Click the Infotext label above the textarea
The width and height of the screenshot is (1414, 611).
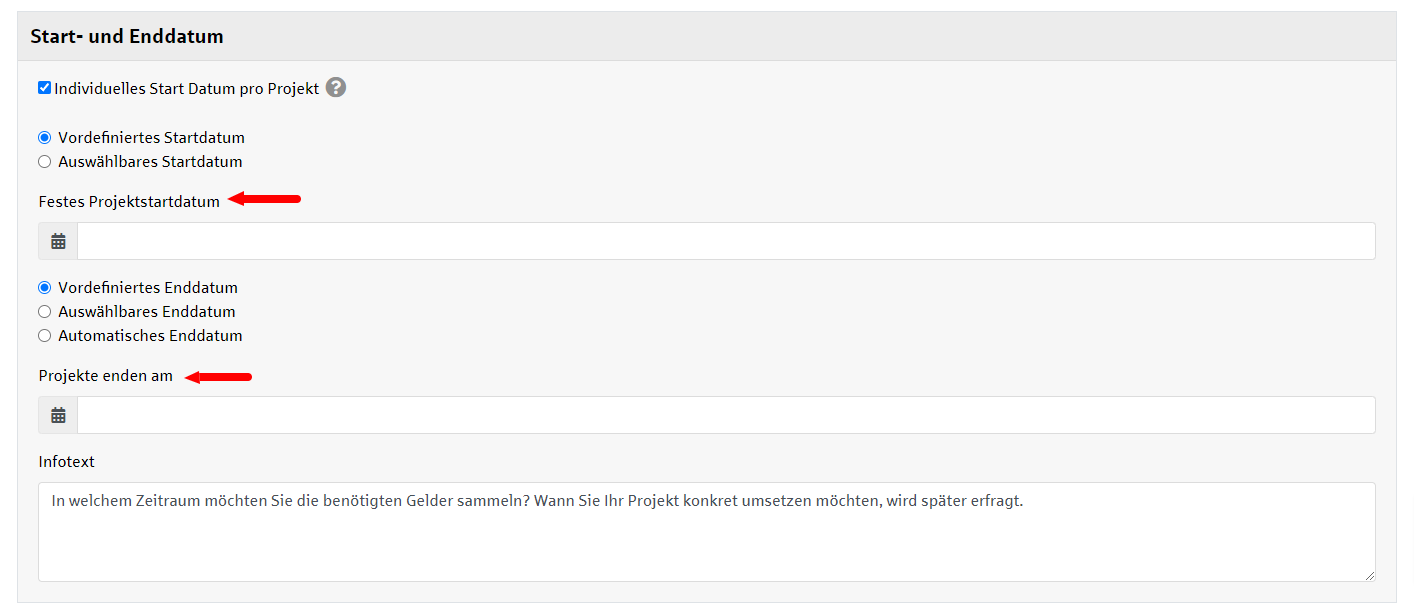[67, 462]
